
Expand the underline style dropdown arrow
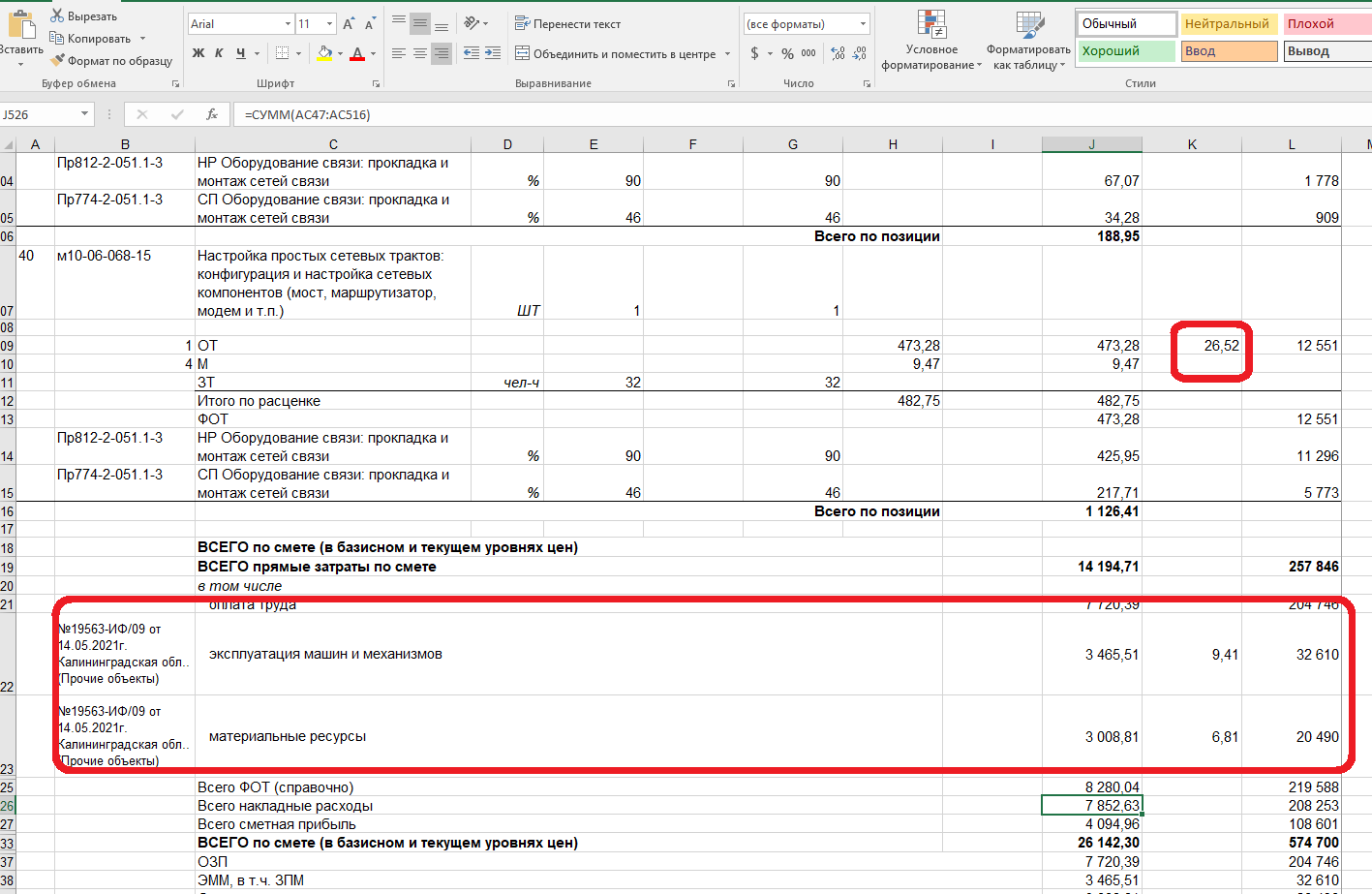[258, 53]
